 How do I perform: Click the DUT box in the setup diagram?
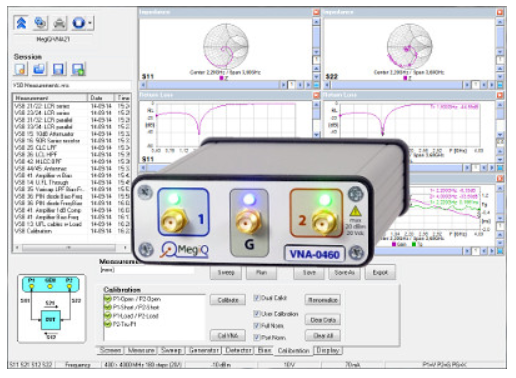point(50,320)
